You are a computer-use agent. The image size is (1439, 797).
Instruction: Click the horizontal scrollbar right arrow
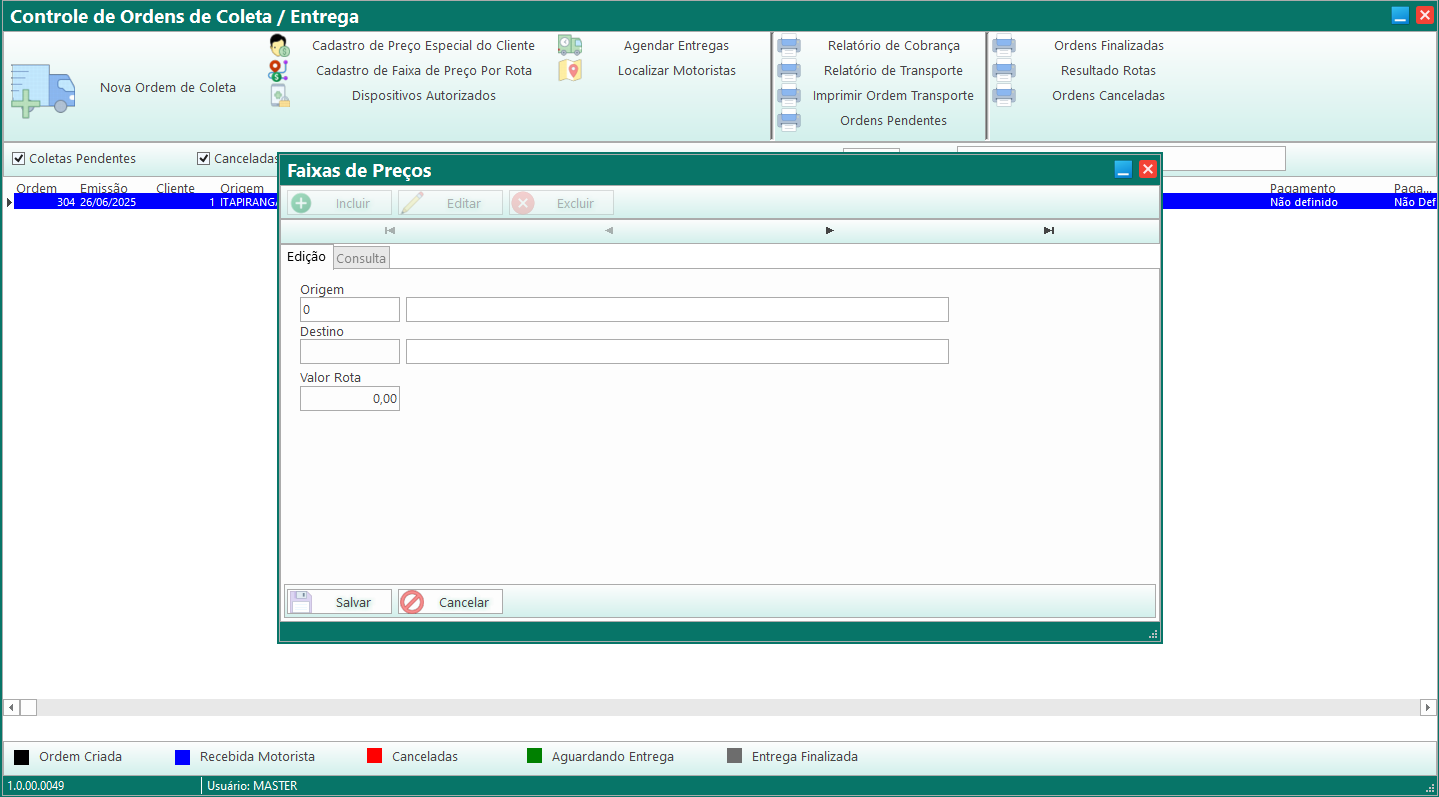(x=1427, y=708)
